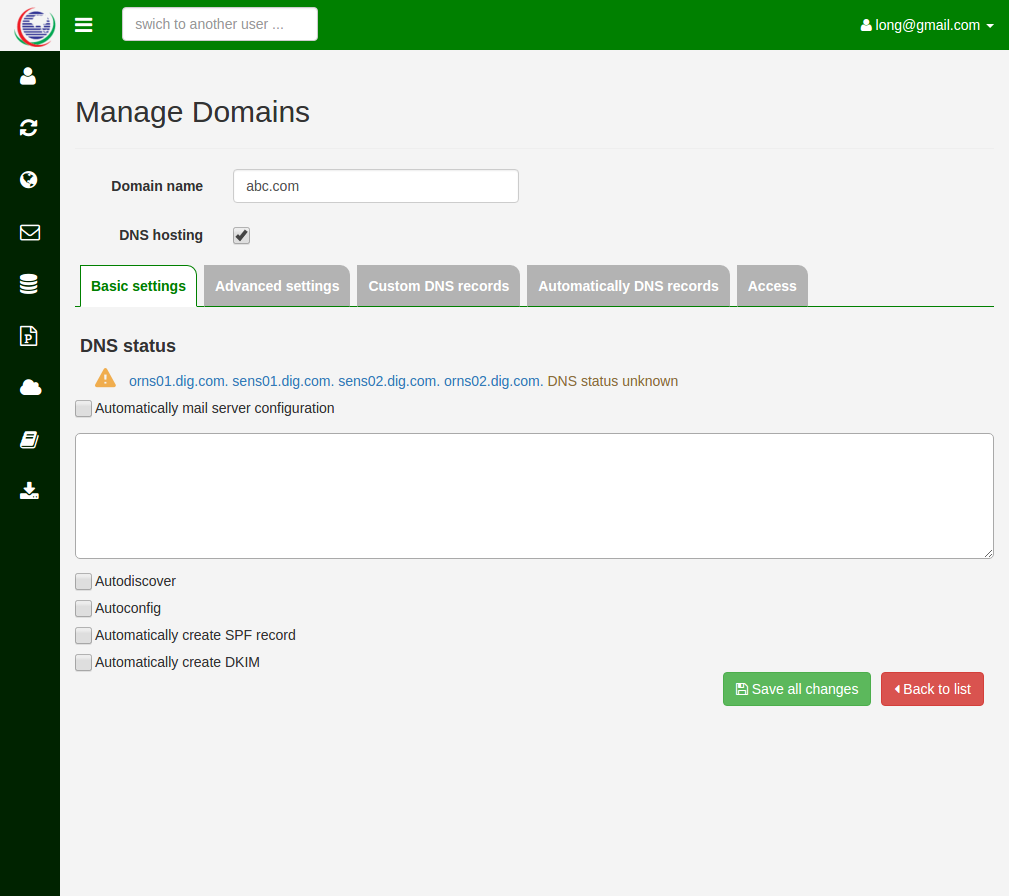Click the user icon in sidebar

click(29, 76)
